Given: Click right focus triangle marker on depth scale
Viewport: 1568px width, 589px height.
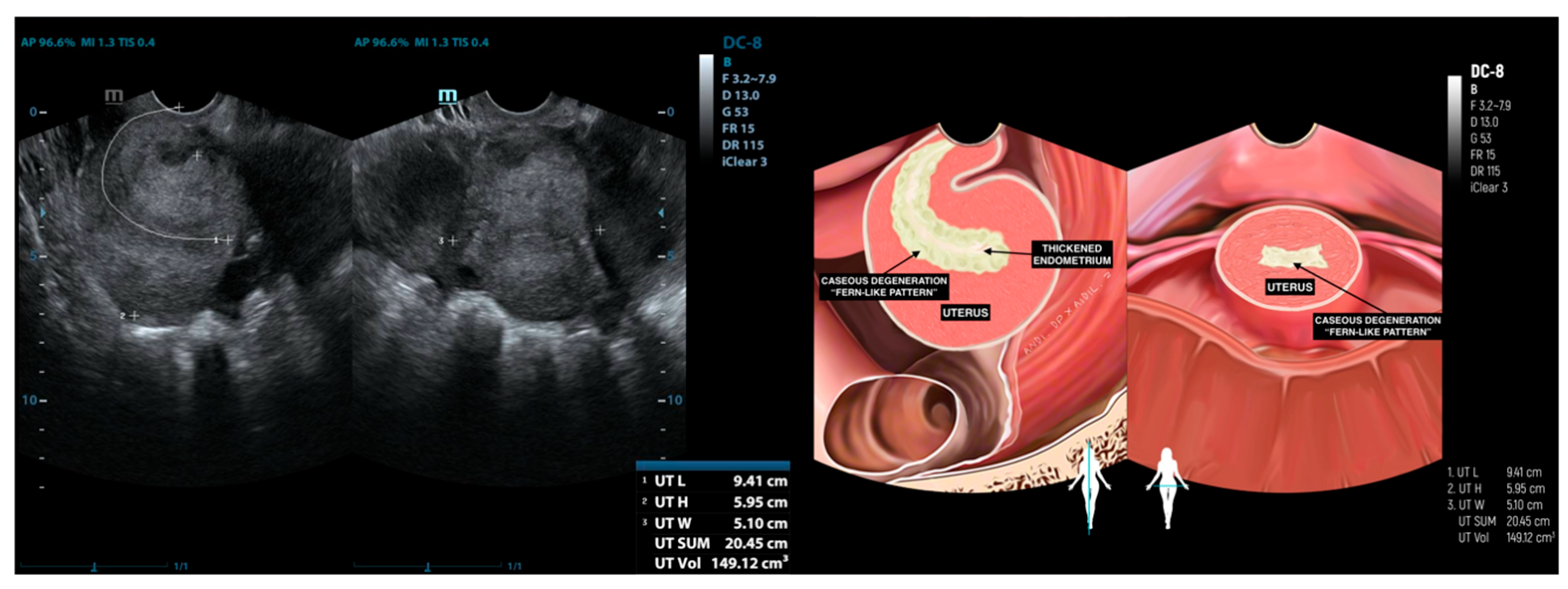Looking at the screenshot, I should [661, 213].
